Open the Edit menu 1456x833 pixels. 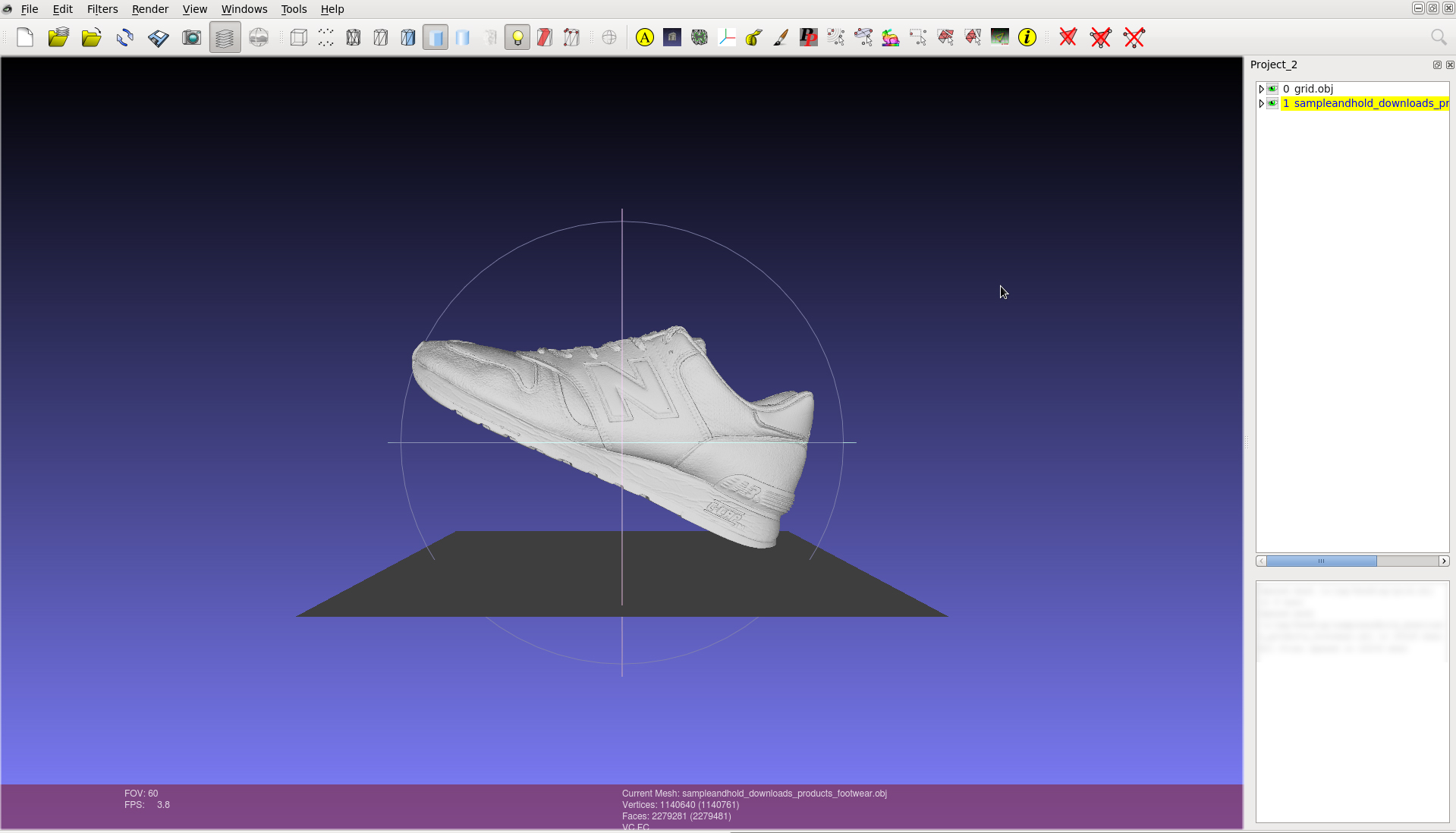[63, 9]
